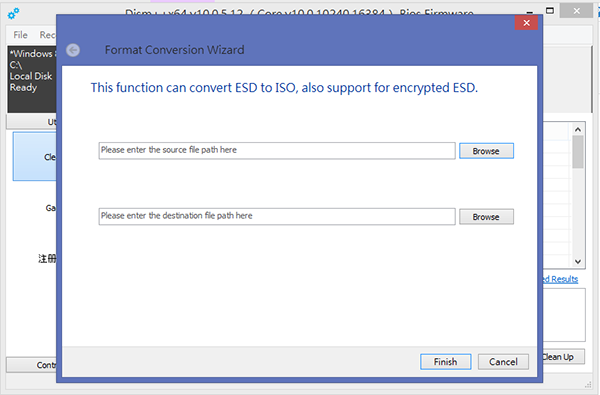The image size is (600, 395).
Task: Close the Dism++ main window
Action: [x=576, y=11]
